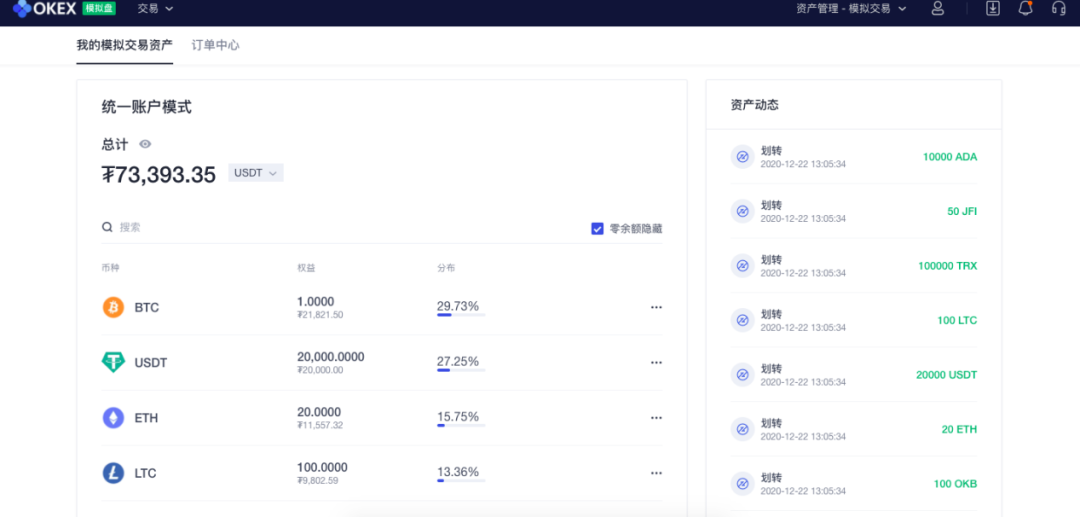The width and height of the screenshot is (1080, 517).
Task: Click BTC equity value 1.0000
Action: pyautogui.click(x=315, y=302)
